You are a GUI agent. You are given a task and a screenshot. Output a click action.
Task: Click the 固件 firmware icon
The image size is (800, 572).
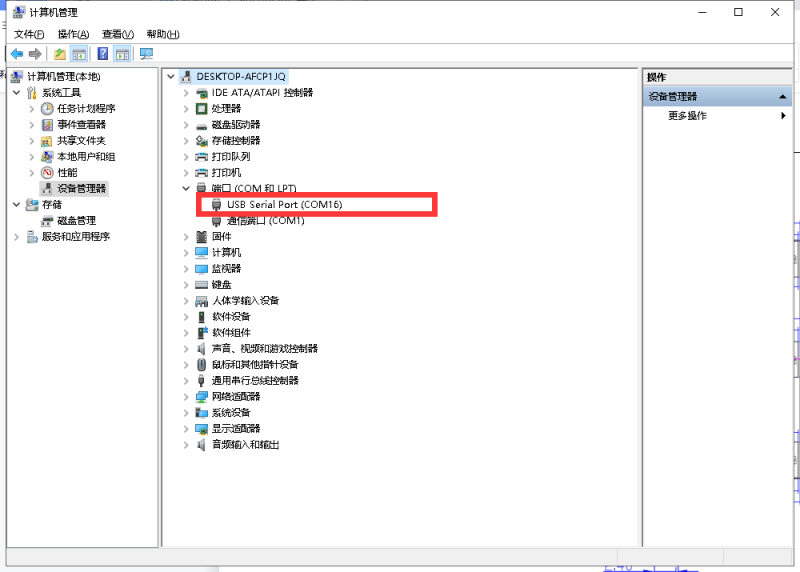click(202, 237)
